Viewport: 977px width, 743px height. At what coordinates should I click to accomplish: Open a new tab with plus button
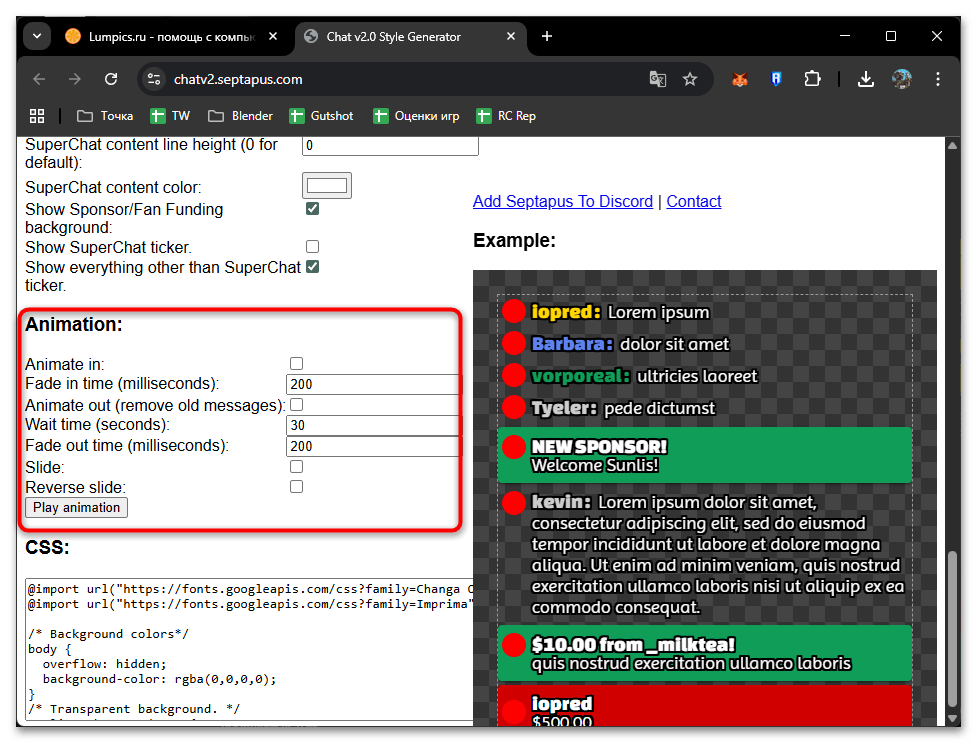(x=547, y=37)
